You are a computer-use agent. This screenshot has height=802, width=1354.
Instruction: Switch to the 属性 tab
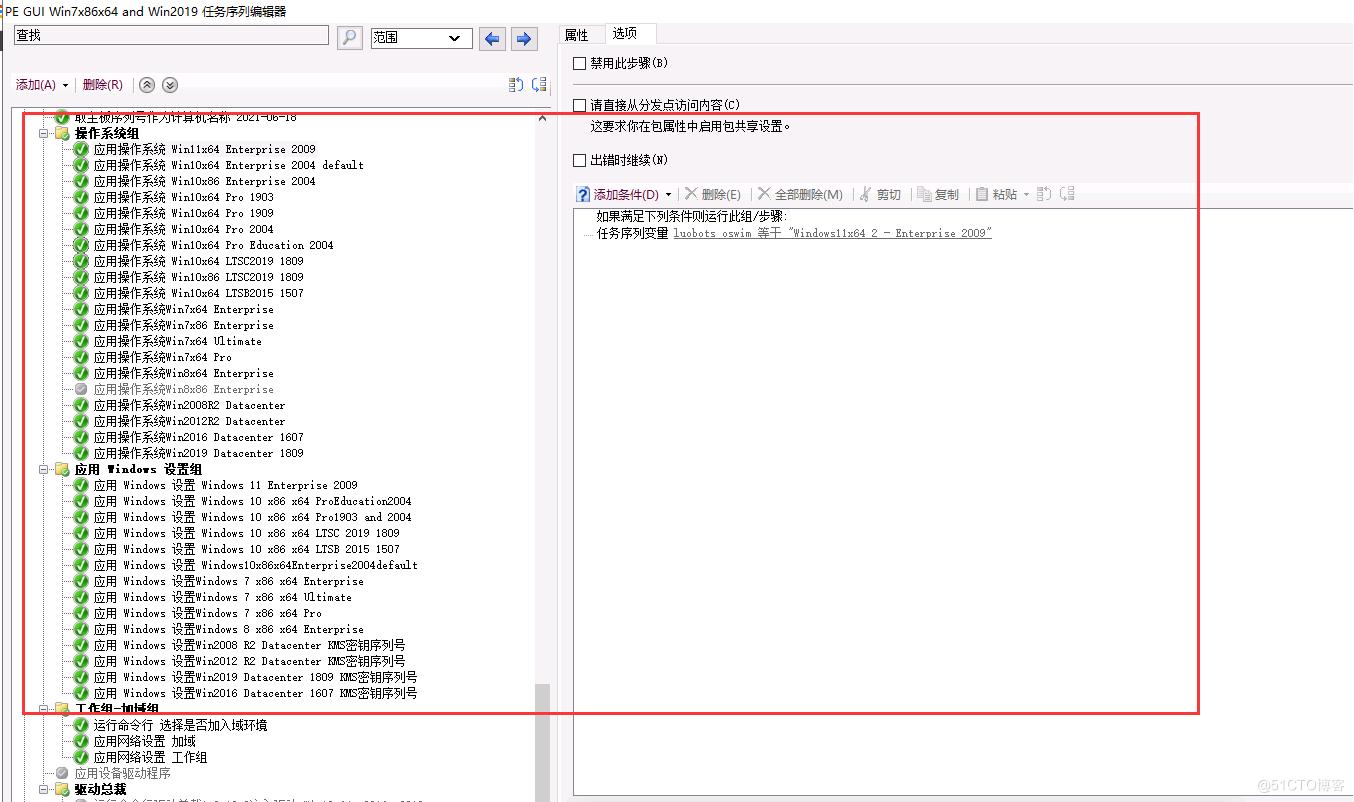580,33
